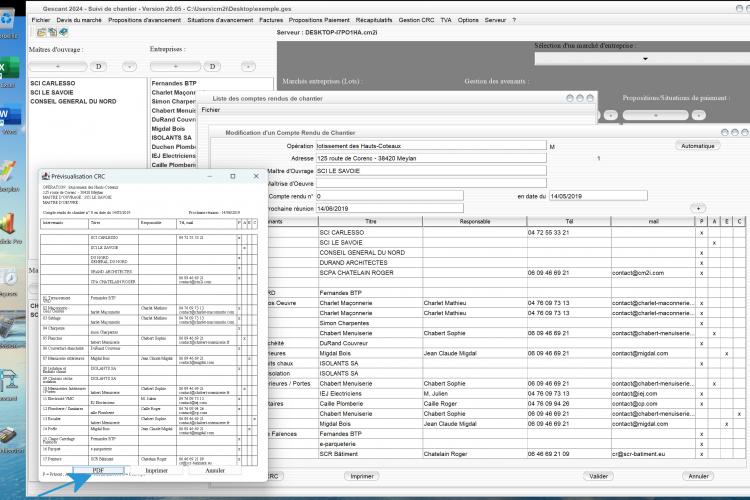The image size is (750, 500).
Task: Select ISOLANTS SA in Entreprises list
Action: click(171, 138)
